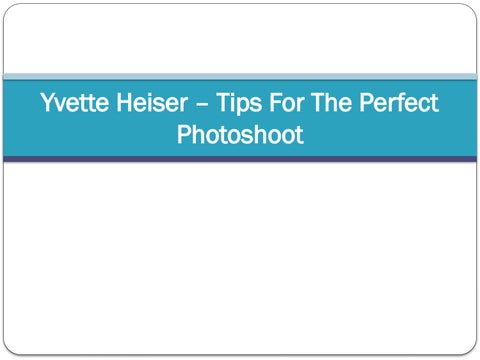
Task: Click the word "Photoshoot" in the title
Action: coord(240,134)
